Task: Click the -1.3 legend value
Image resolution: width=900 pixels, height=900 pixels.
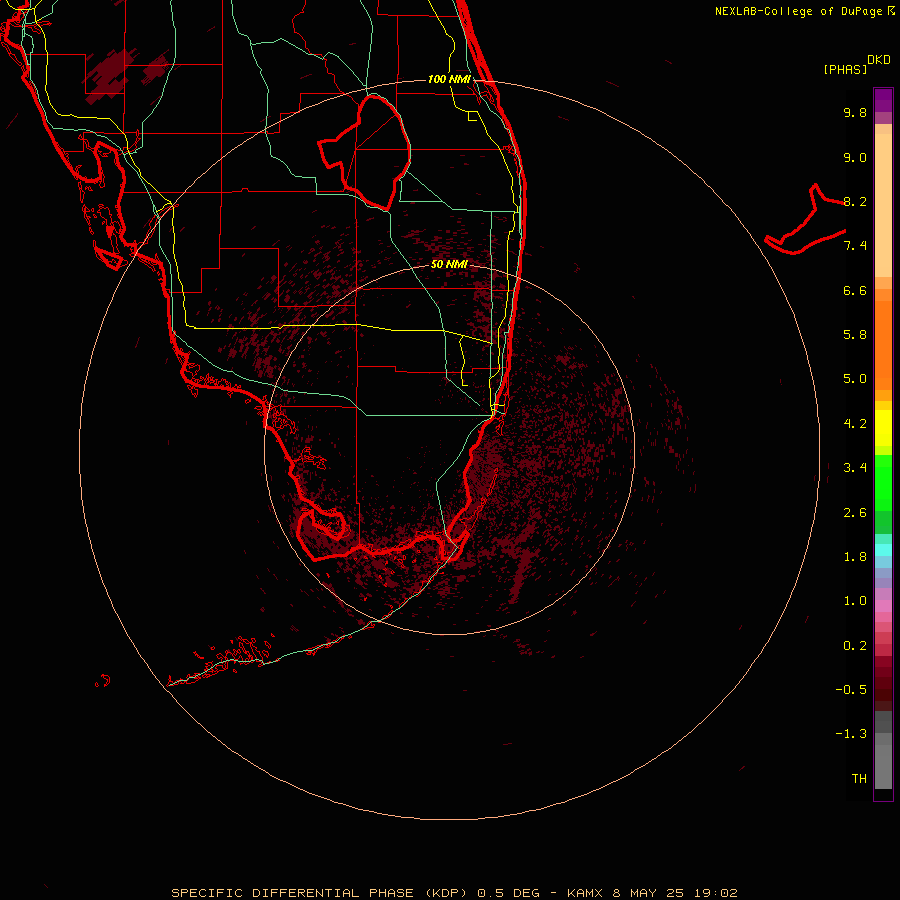Action: coord(851,734)
